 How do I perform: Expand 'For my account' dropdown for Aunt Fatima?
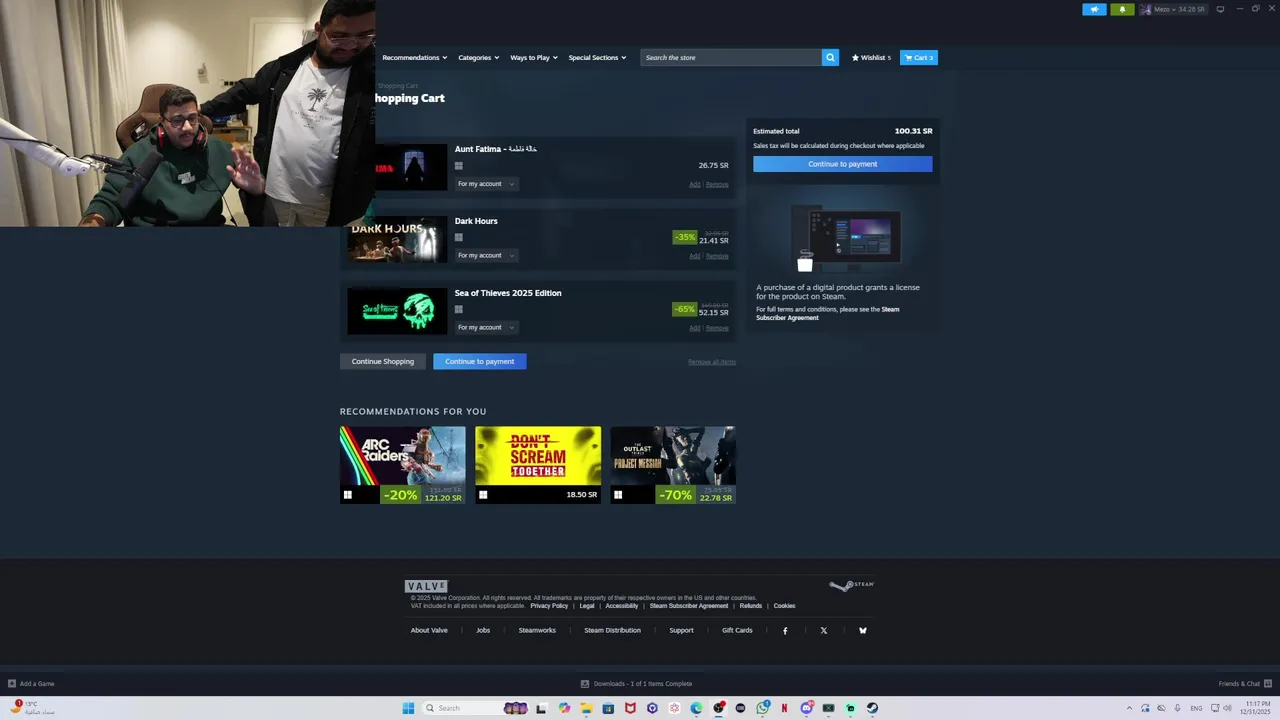[x=486, y=184]
